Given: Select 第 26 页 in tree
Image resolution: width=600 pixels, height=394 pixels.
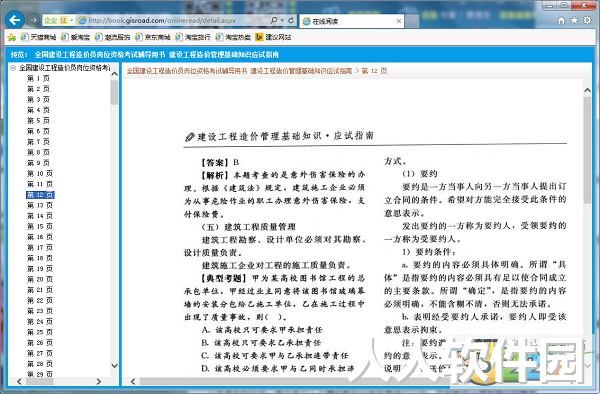Looking at the screenshot, I should coord(40,343).
